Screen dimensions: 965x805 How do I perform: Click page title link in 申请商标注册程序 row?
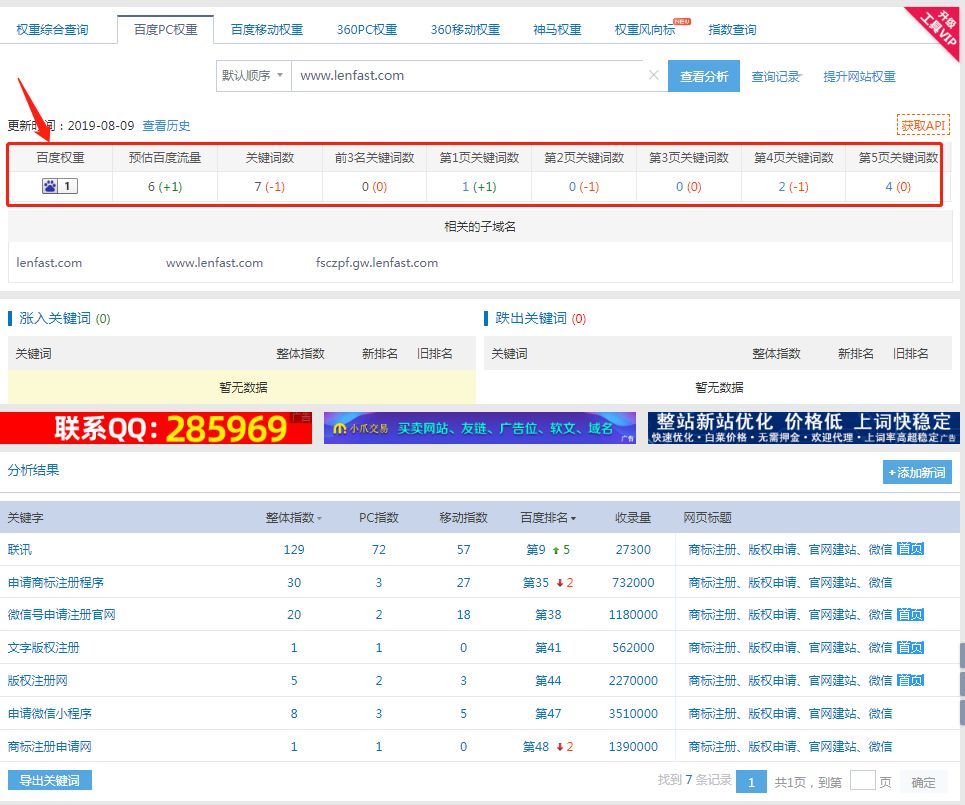pos(790,582)
